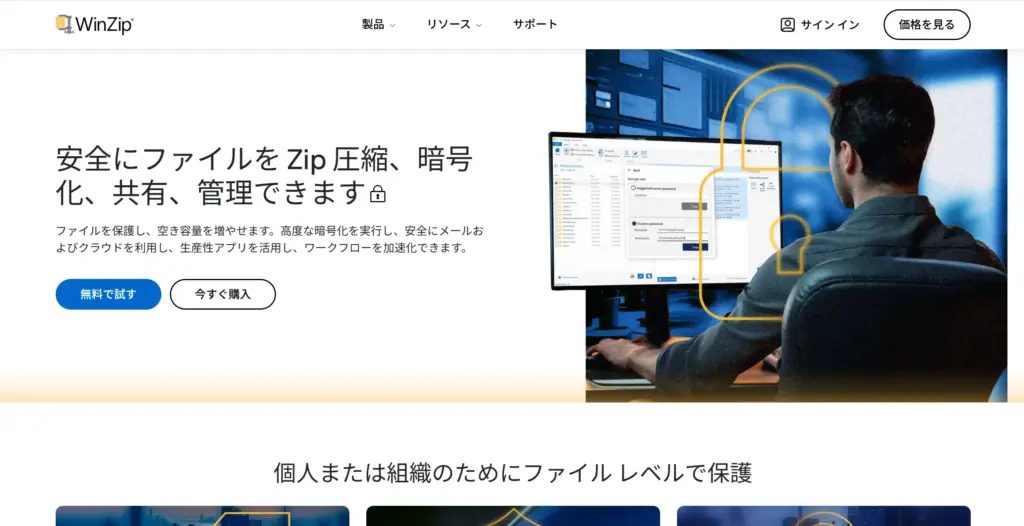Select the Suggested secure password radio on the monitor
The height and width of the screenshot is (526, 1024).
[633, 188]
